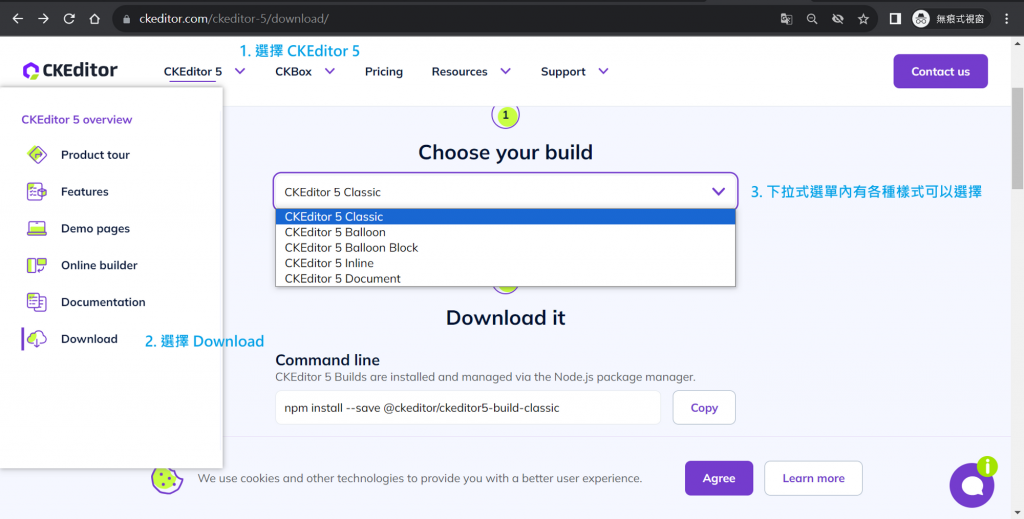The width and height of the screenshot is (1024, 519).
Task: Go to browser home icon
Action: (x=95, y=19)
